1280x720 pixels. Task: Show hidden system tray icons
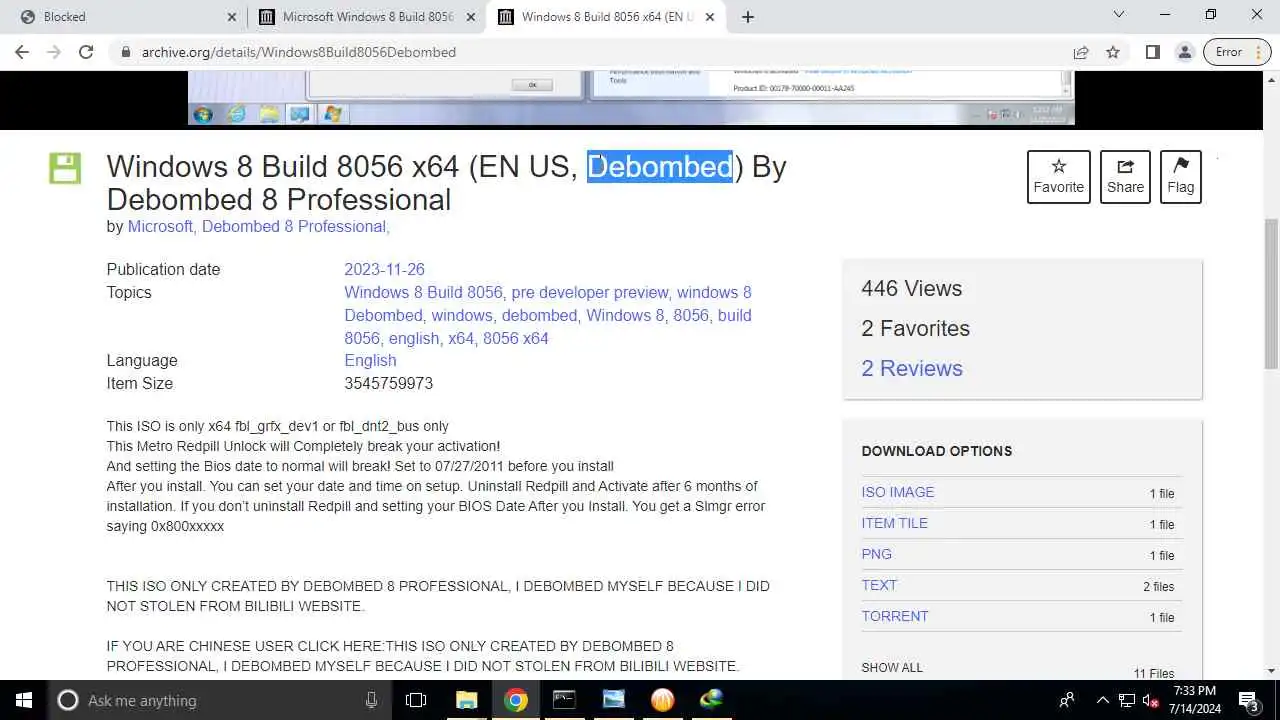click(1103, 700)
